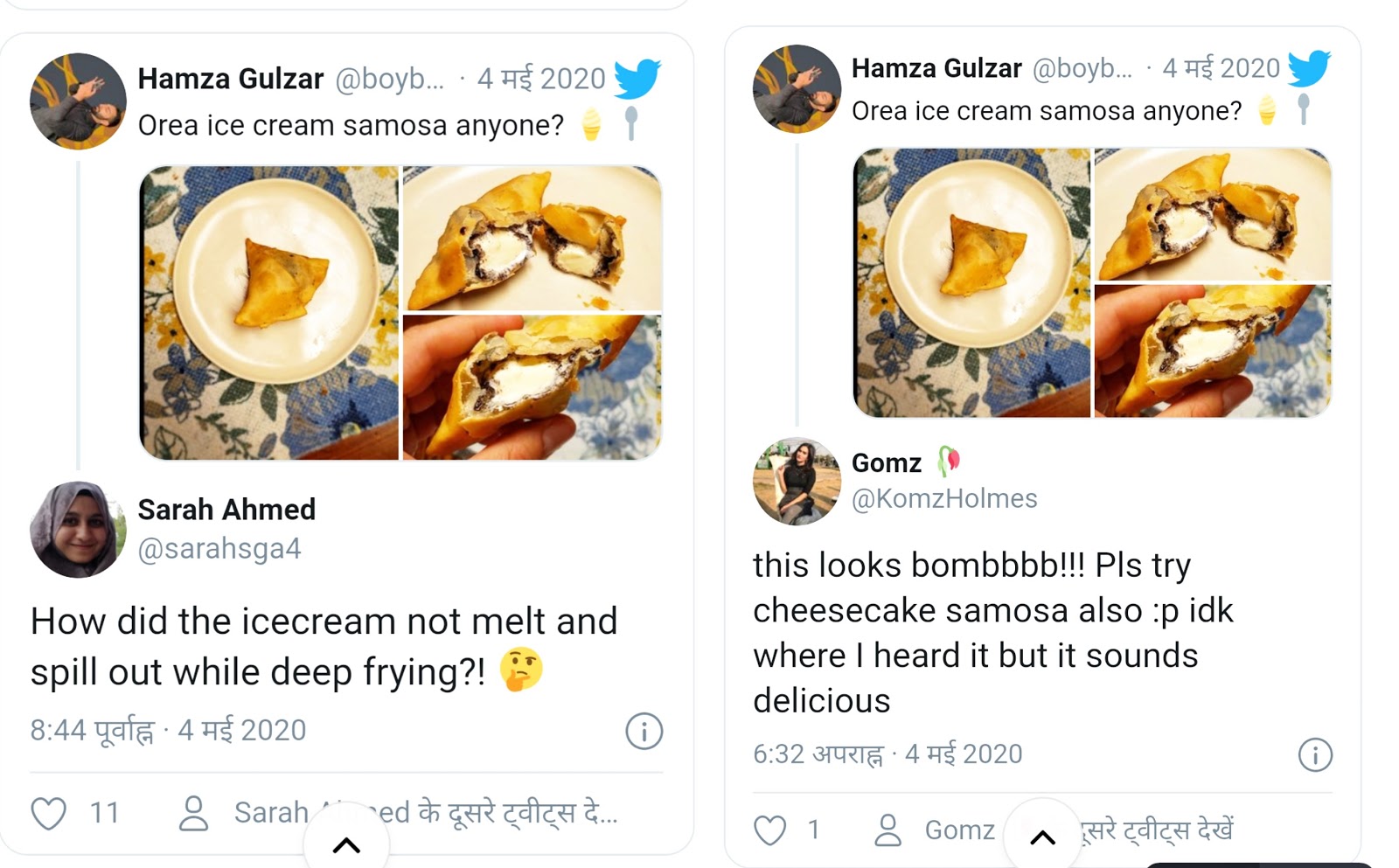Like Gomz's reply with the heart

tap(770, 830)
